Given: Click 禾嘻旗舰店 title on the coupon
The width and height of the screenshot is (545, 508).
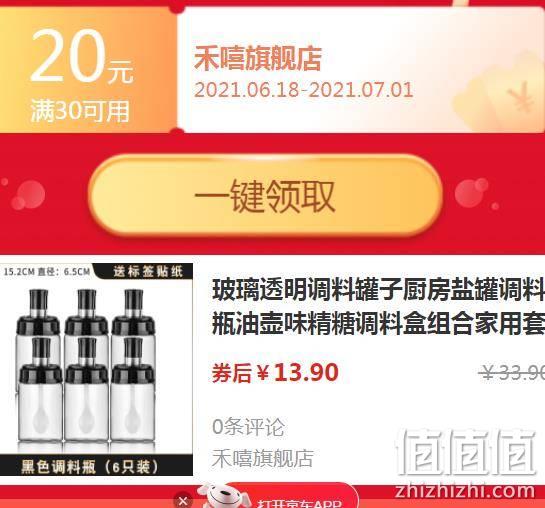Looking at the screenshot, I should [x=258, y=59].
